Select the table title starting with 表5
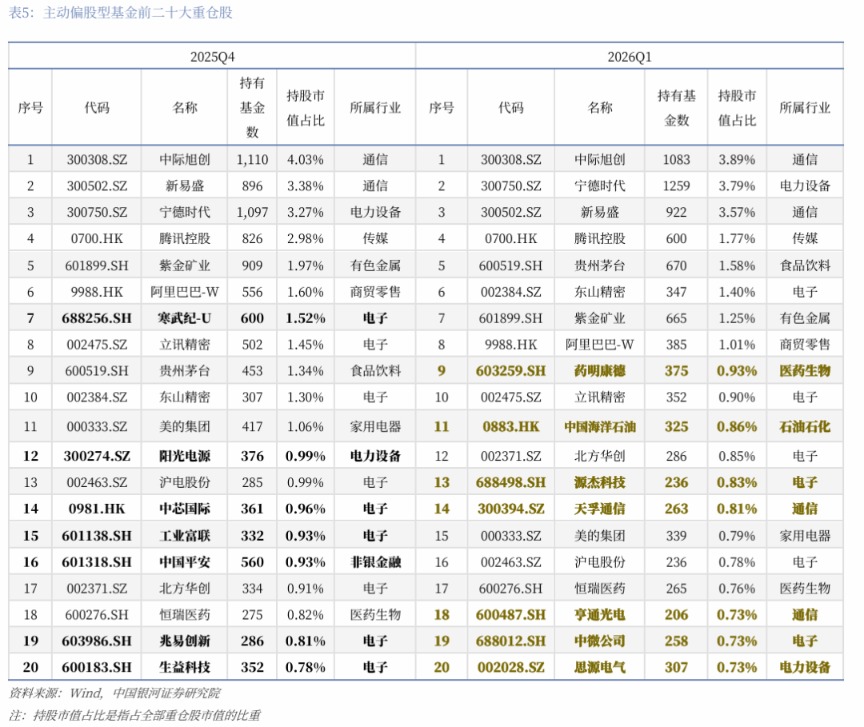Image resolution: width=864 pixels, height=727 pixels. pos(123,14)
